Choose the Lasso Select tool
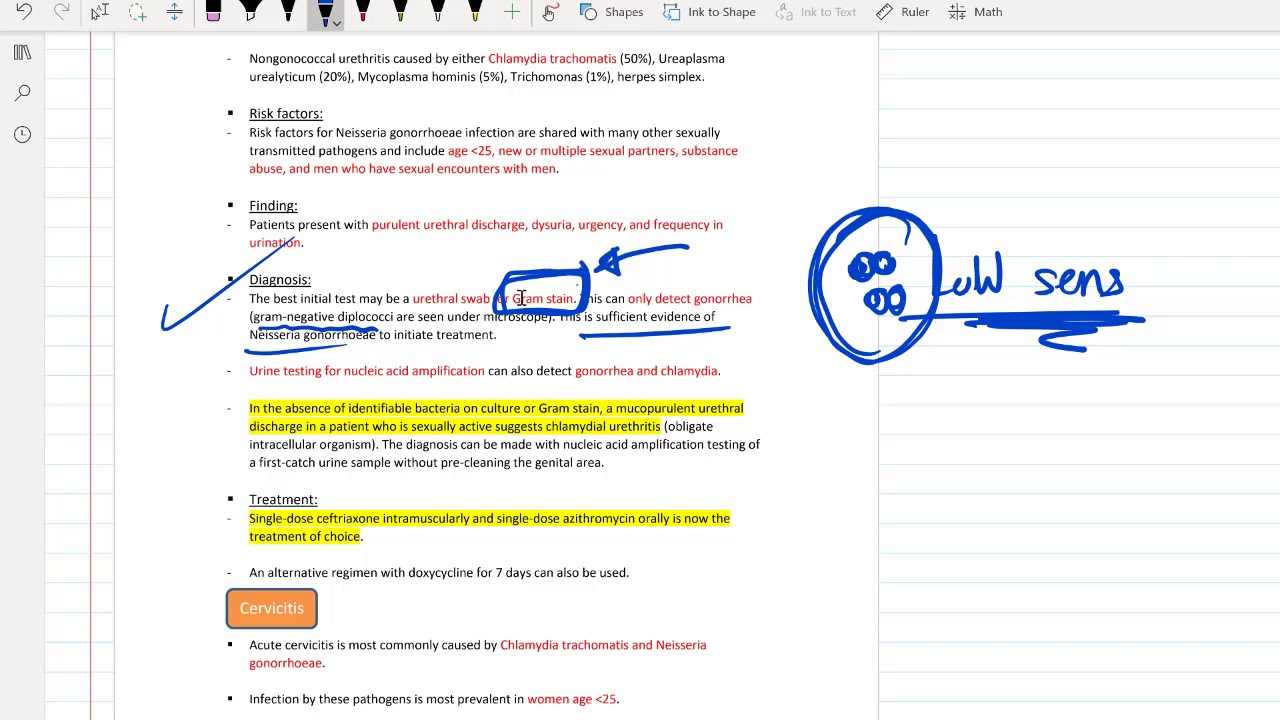This screenshot has height=720, width=1280. point(137,12)
